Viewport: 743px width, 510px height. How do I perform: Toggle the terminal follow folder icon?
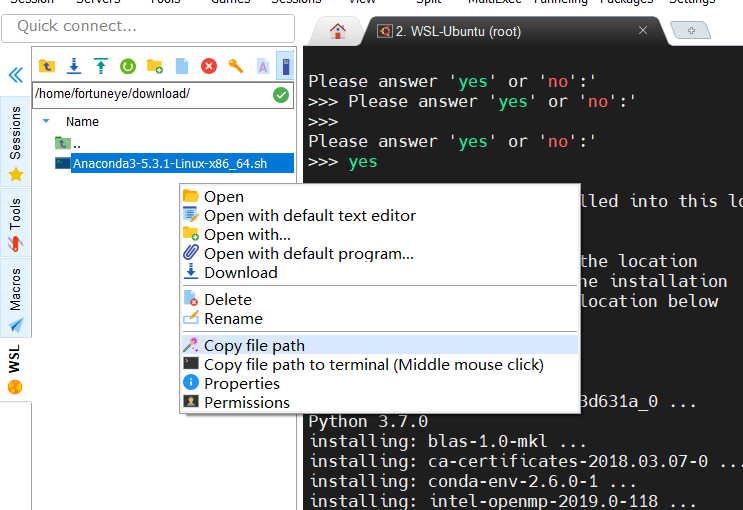pyautogui.click(x=286, y=65)
